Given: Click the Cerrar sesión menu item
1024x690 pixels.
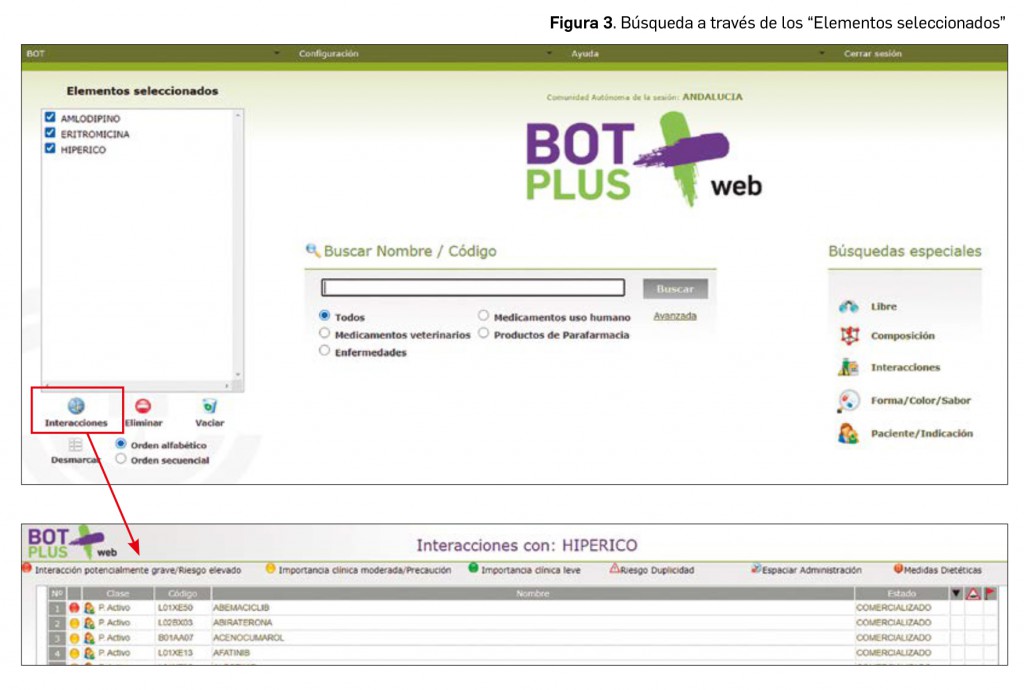Looking at the screenshot, I should coord(872,54).
